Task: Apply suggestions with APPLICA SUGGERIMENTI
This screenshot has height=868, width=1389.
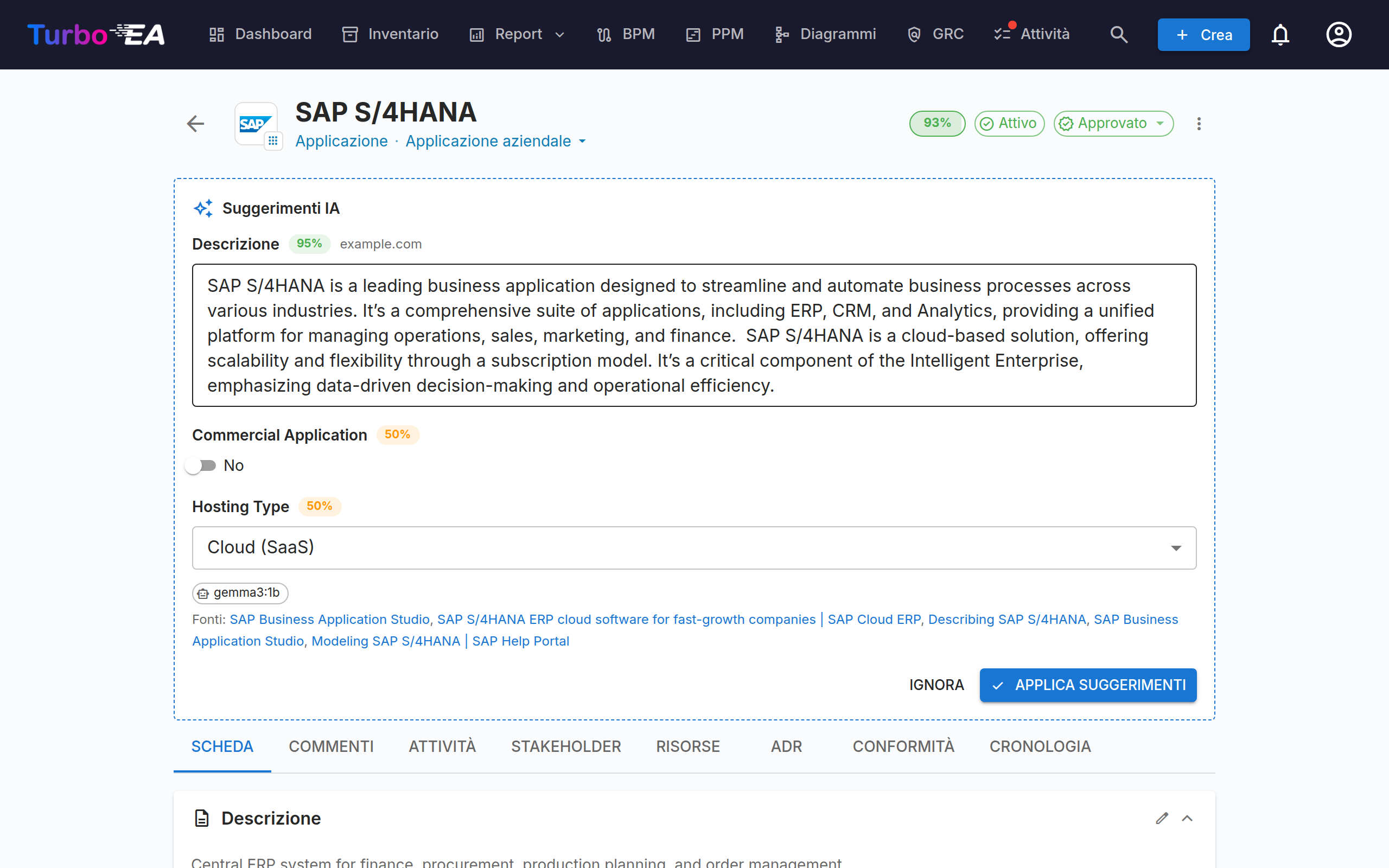Action: point(1088,685)
